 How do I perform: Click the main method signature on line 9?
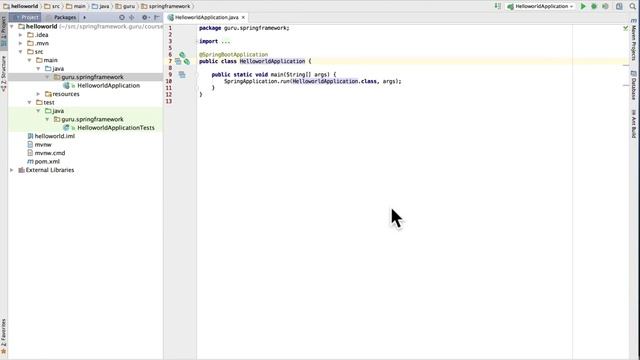273,75
